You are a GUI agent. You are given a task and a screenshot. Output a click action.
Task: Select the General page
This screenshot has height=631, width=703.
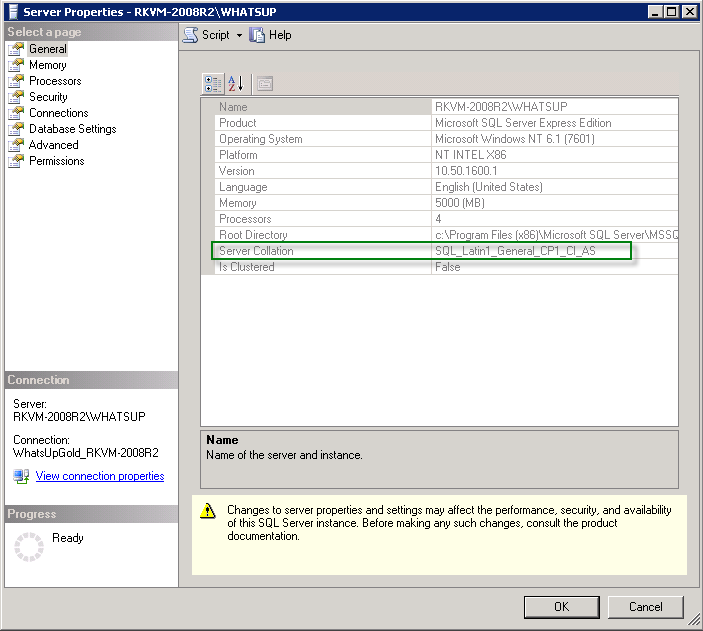click(47, 49)
